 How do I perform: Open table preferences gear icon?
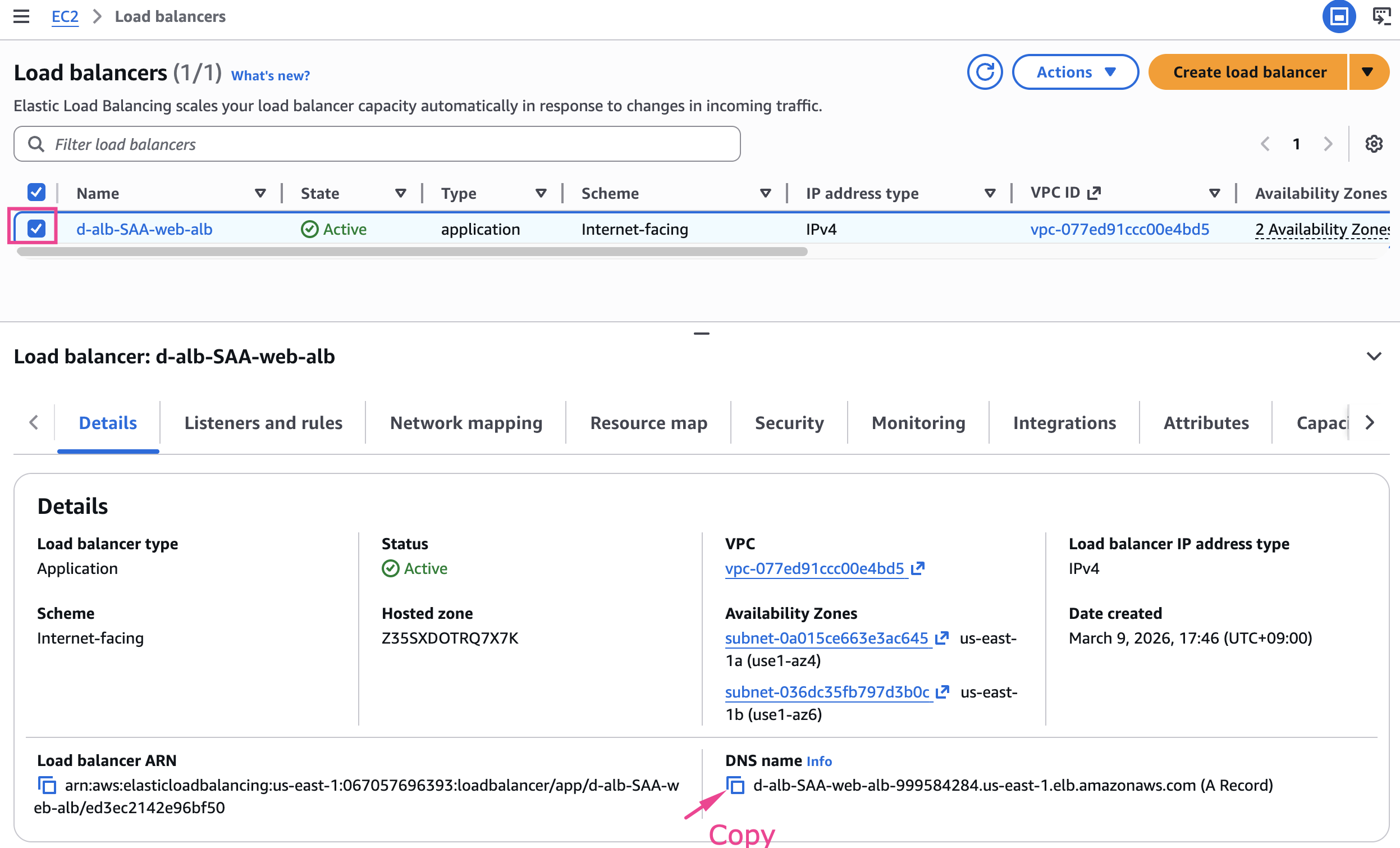point(1373,144)
